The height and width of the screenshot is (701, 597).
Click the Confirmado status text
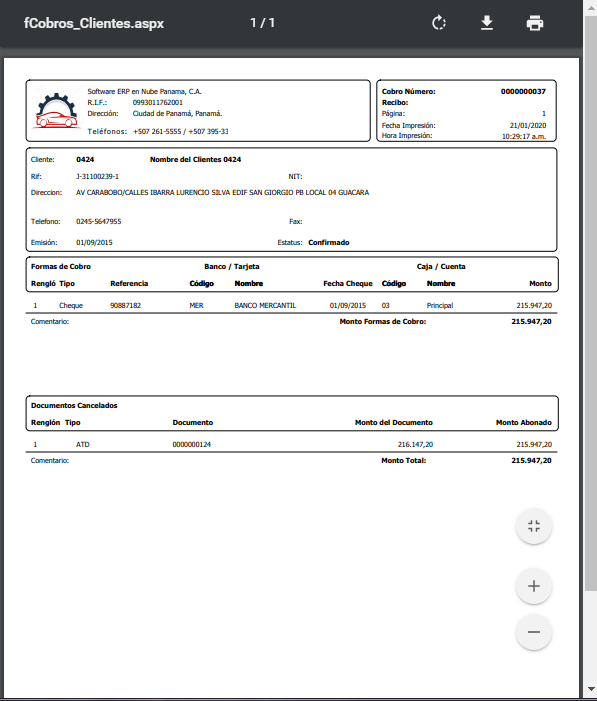coord(329,242)
